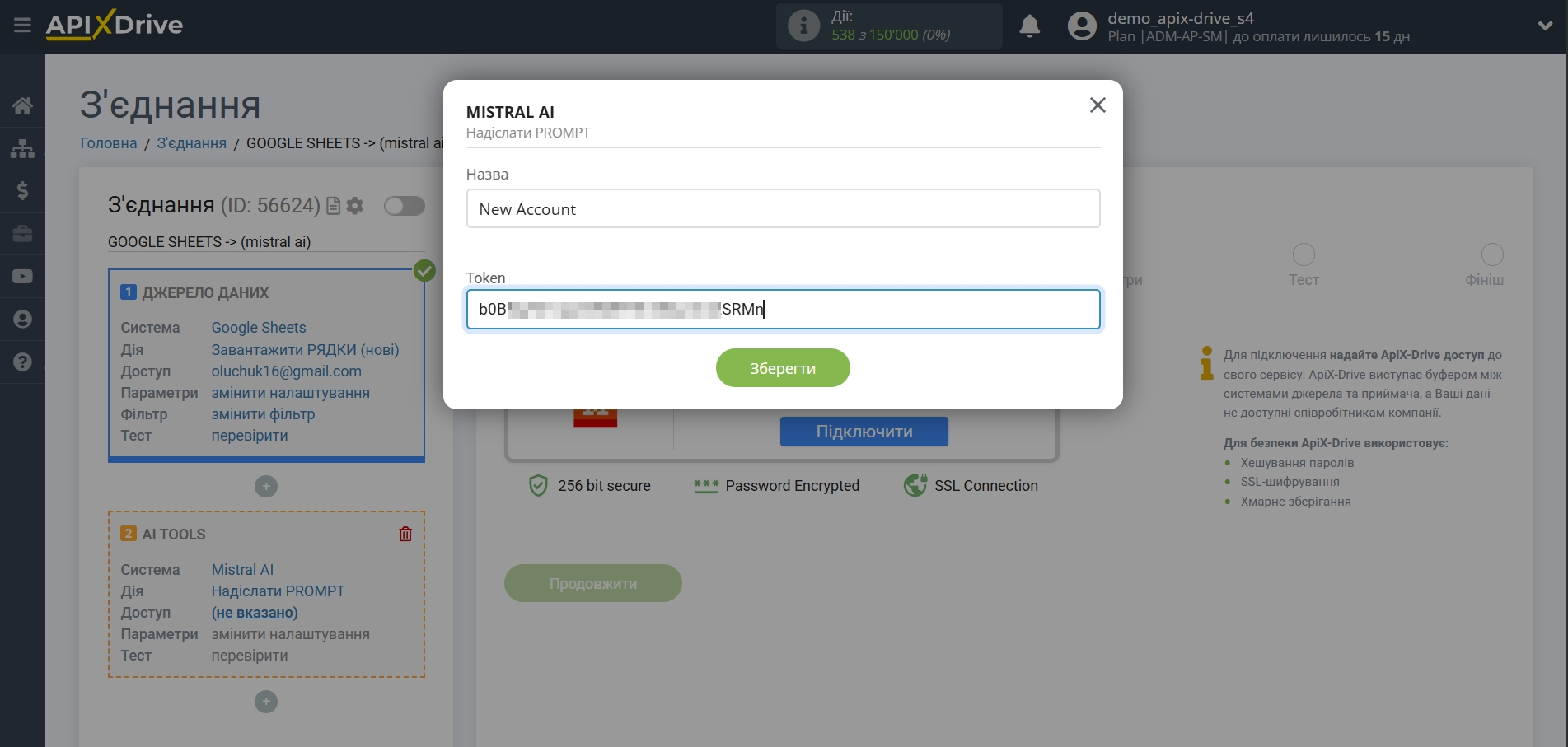Delete the AI TOOLS block via trash icon
The height and width of the screenshot is (747, 1568).
coord(405,534)
